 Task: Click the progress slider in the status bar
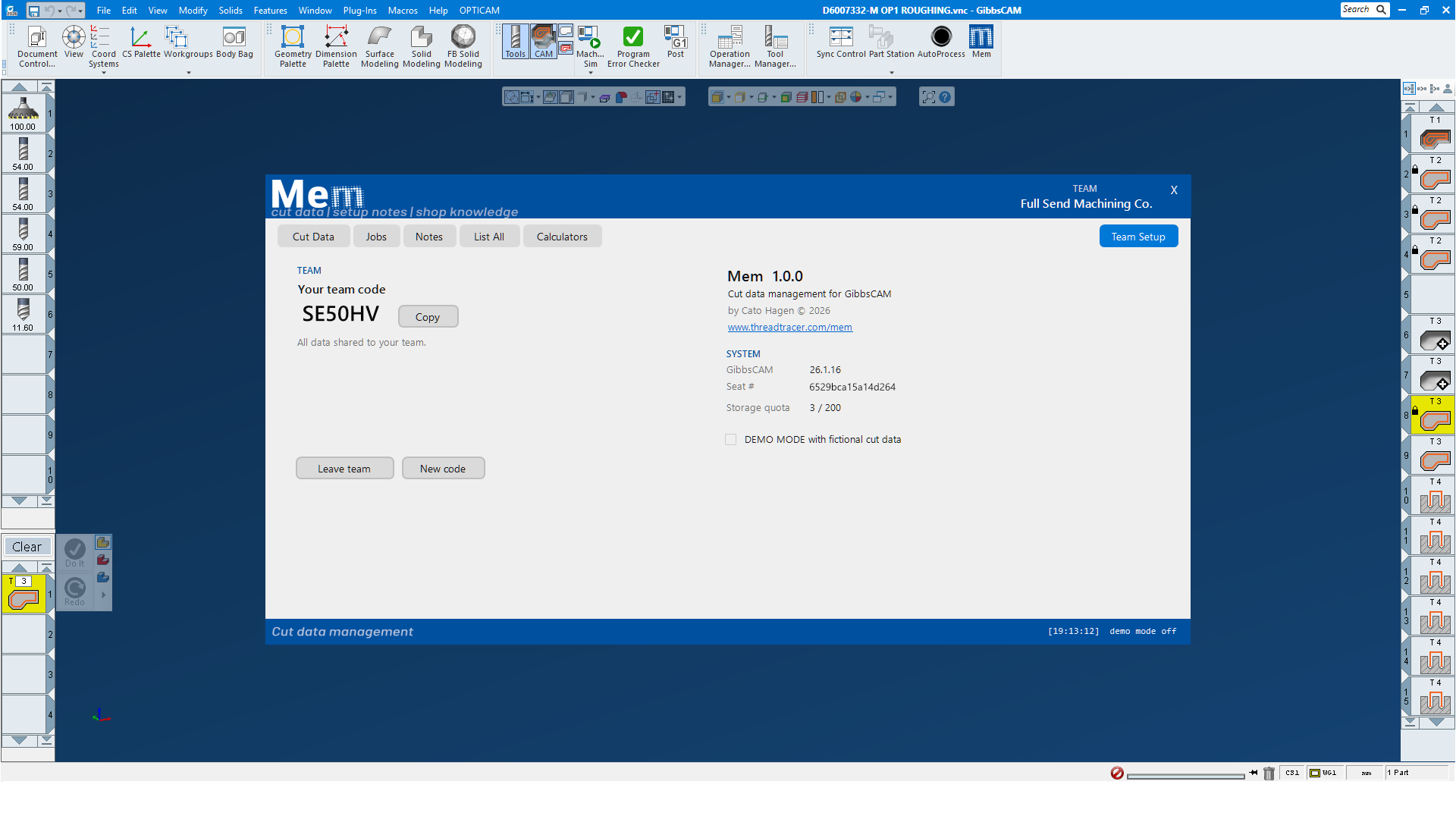[x=1185, y=775]
